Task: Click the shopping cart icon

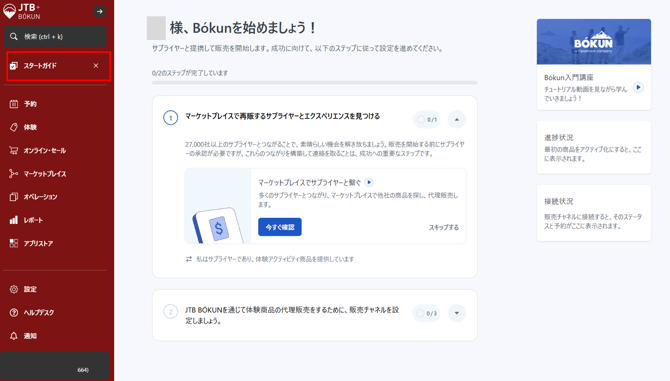Action: pos(14,150)
